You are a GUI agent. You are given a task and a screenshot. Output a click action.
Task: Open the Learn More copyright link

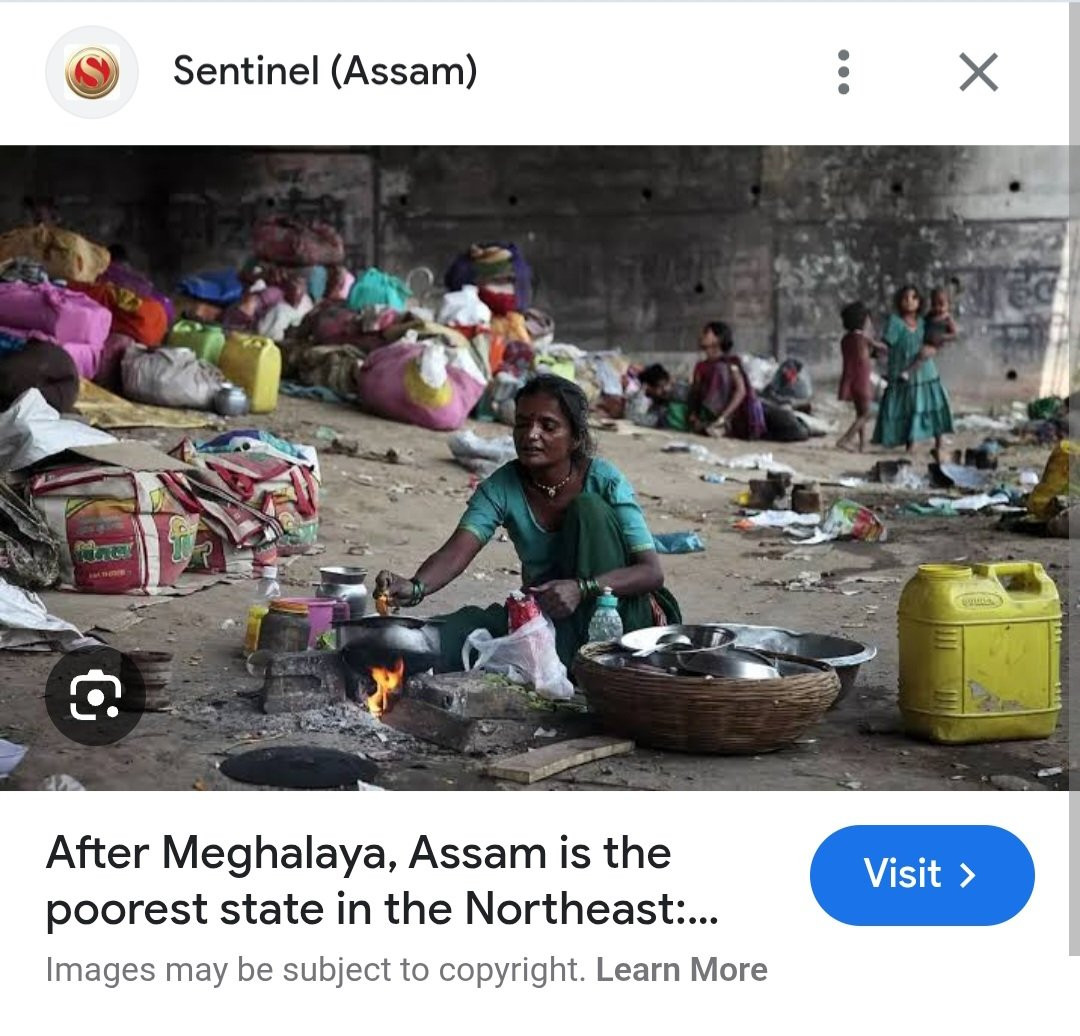point(681,970)
